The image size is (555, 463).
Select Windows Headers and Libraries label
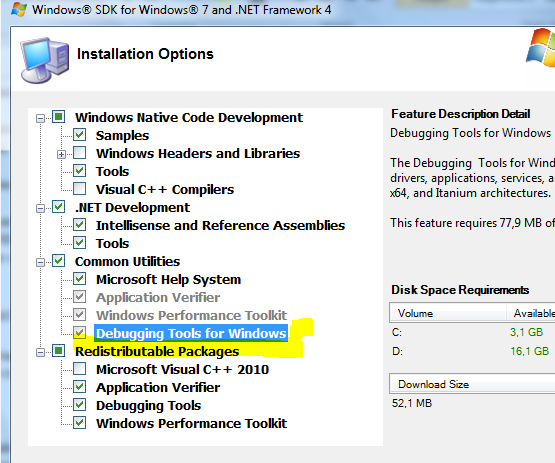pyautogui.click(x=198, y=154)
